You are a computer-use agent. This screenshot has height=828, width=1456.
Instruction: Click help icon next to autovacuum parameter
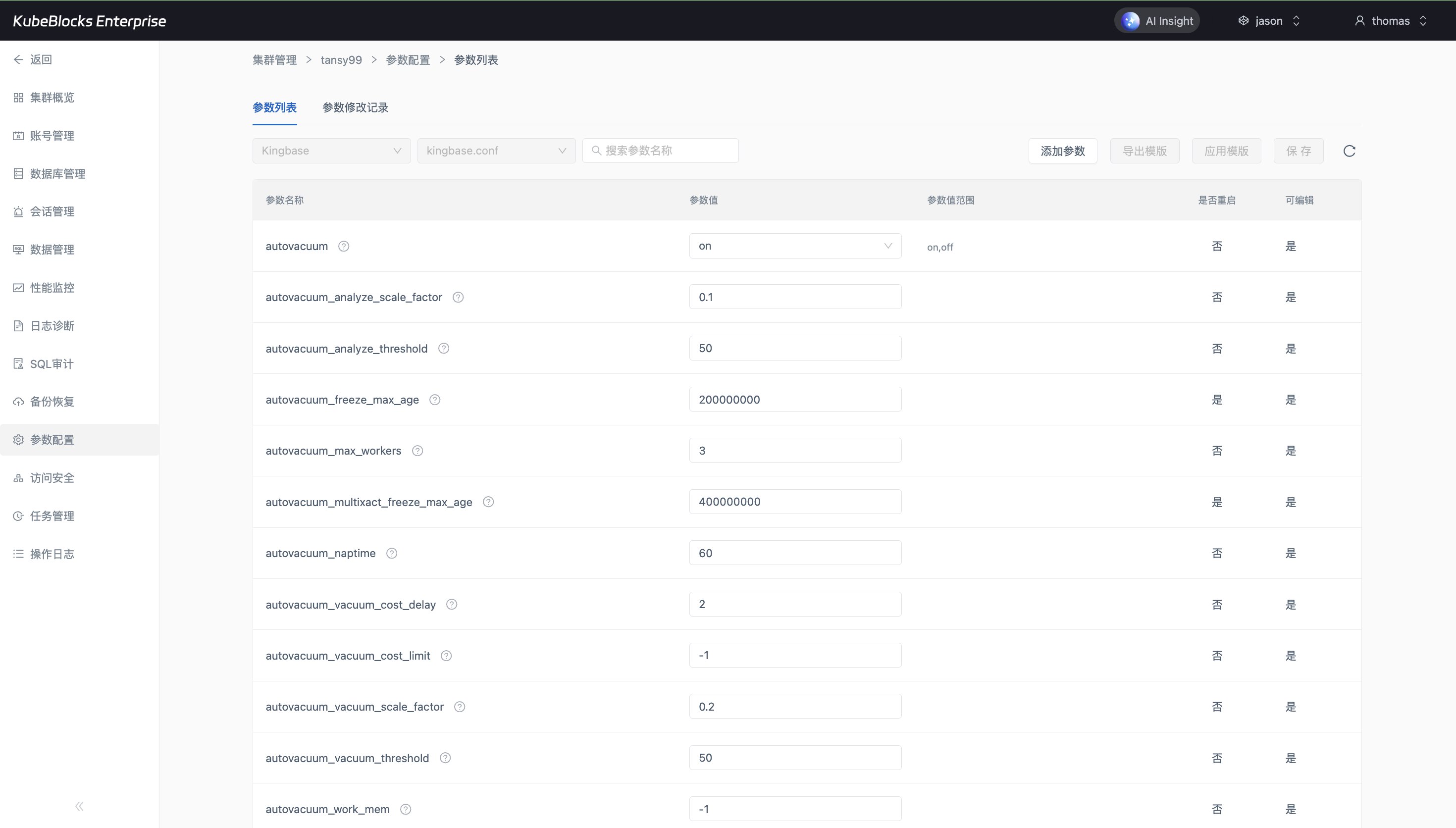pos(343,246)
